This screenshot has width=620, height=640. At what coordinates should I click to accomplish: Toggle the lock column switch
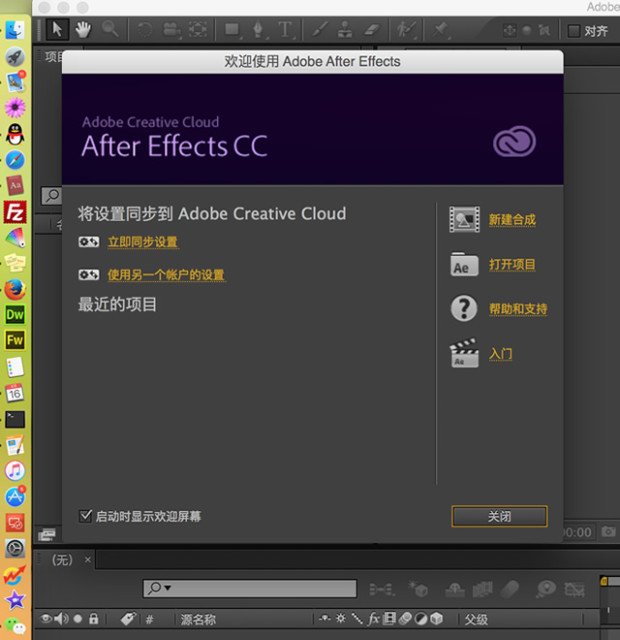point(93,619)
